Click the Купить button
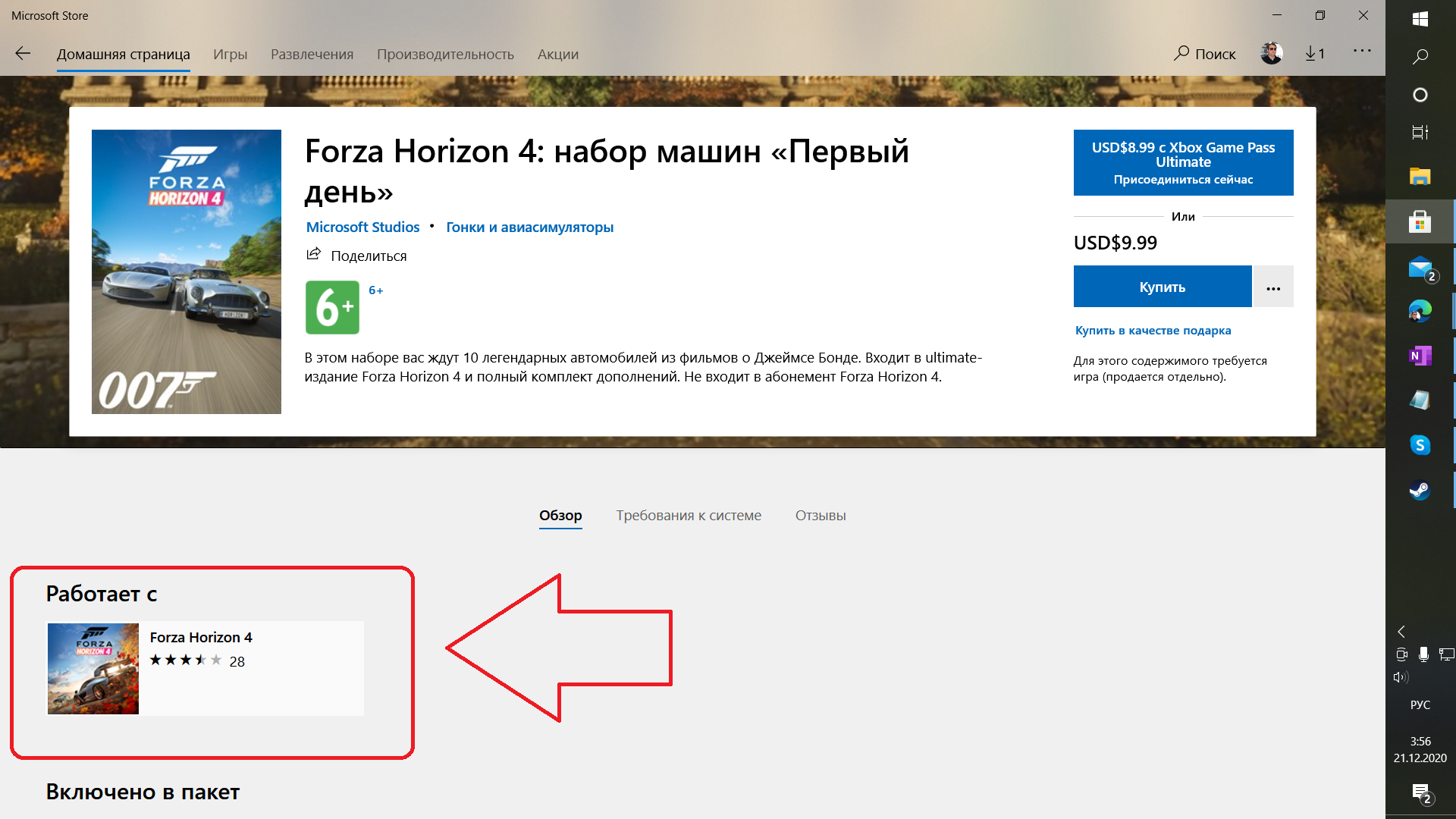 point(1163,287)
